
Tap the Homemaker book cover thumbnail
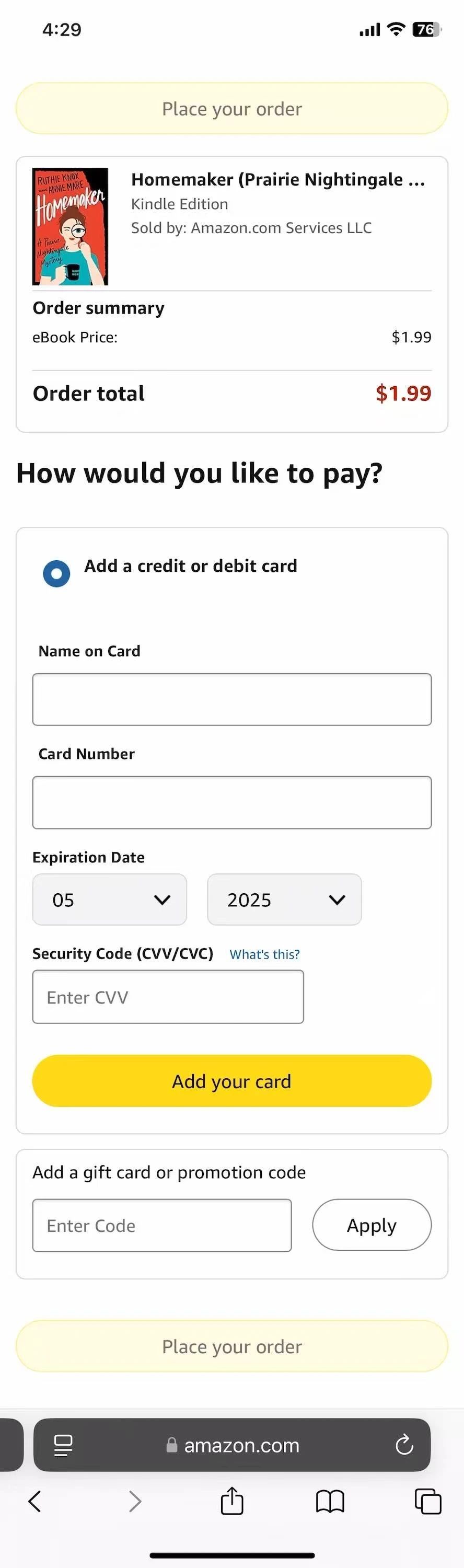coord(70,226)
